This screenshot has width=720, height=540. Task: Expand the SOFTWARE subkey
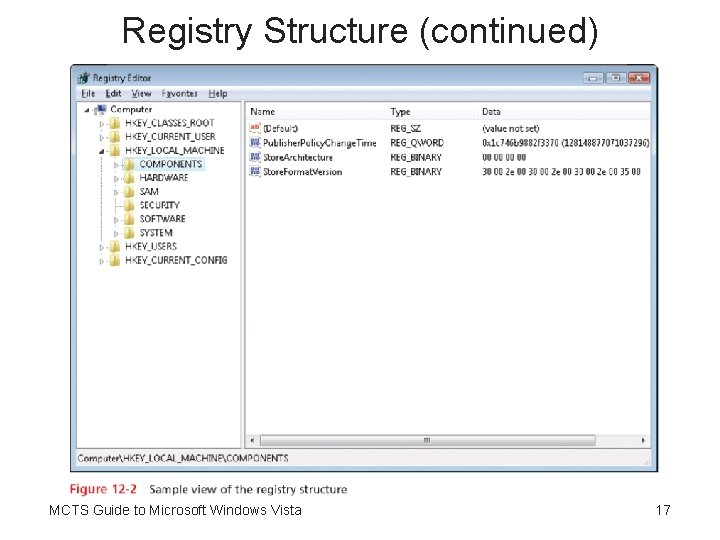point(116,220)
